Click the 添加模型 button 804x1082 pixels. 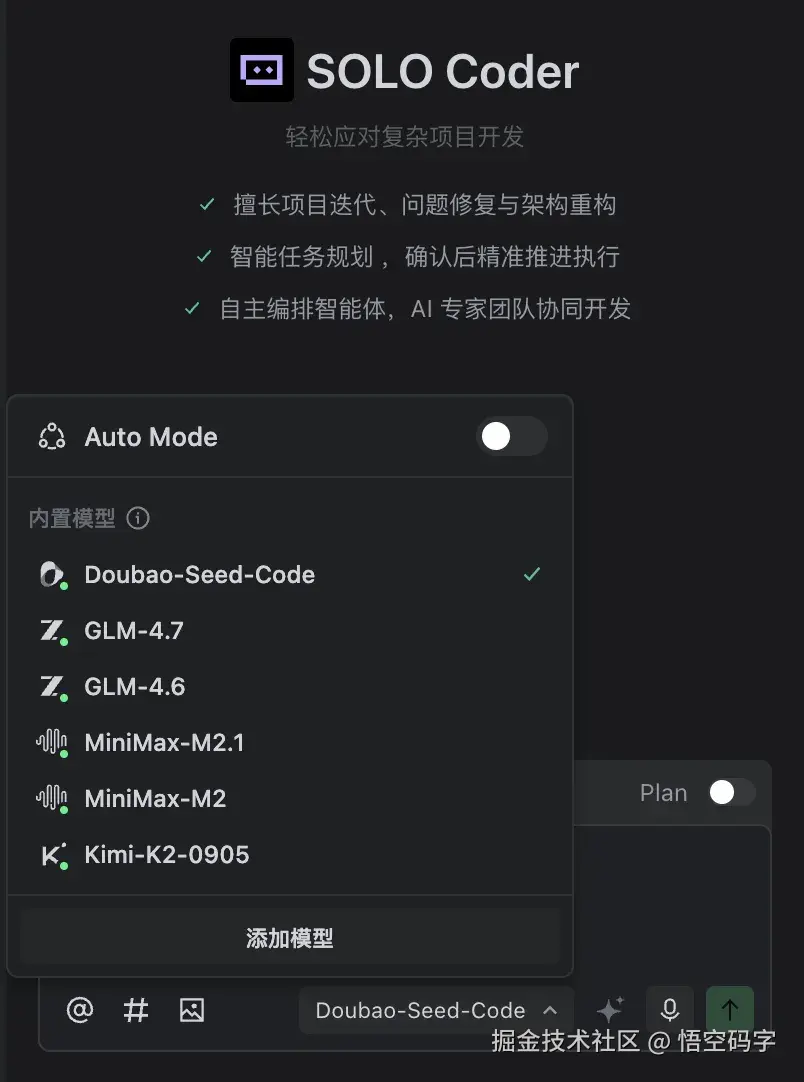point(290,937)
